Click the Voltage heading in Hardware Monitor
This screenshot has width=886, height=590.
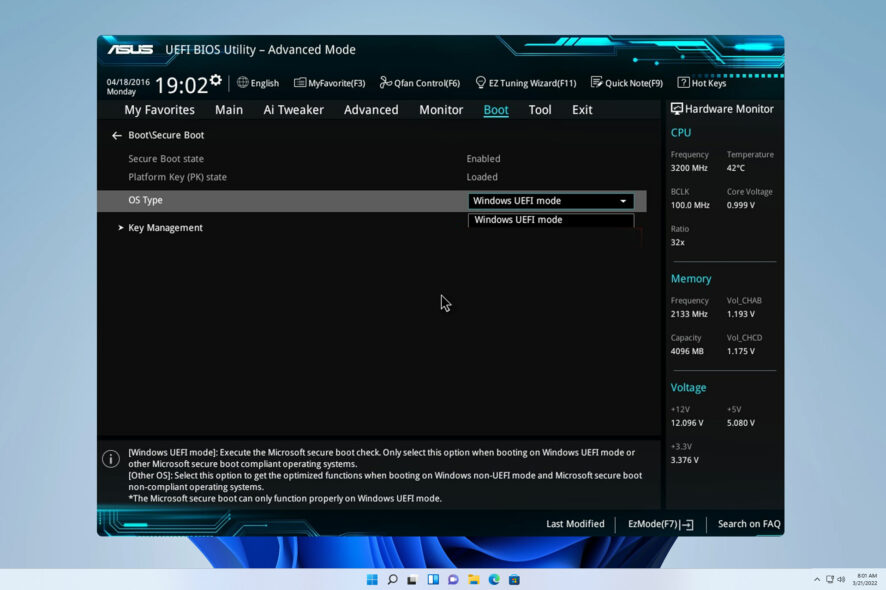pyautogui.click(x=688, y=388)
